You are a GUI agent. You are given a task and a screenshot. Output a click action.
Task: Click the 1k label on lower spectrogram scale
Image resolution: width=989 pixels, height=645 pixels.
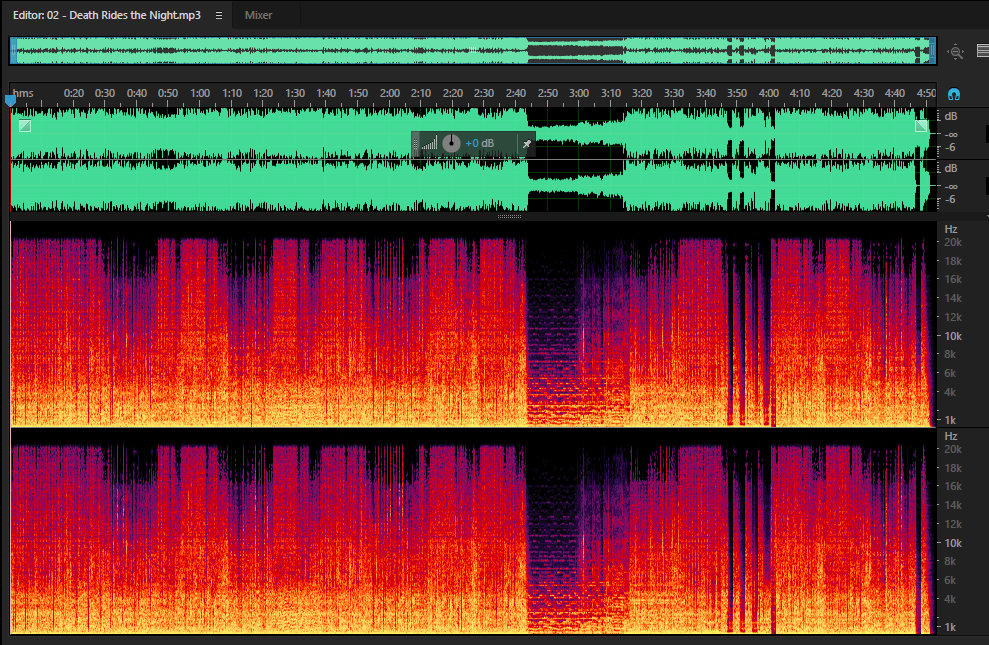[950, 627]
